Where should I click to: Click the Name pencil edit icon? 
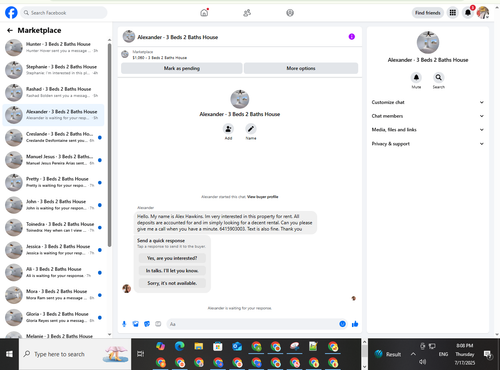pyautogui.click(x=251, y=129)
